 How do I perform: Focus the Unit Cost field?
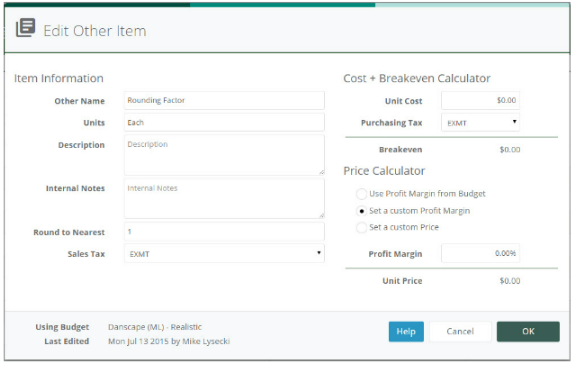click(480, 100)
